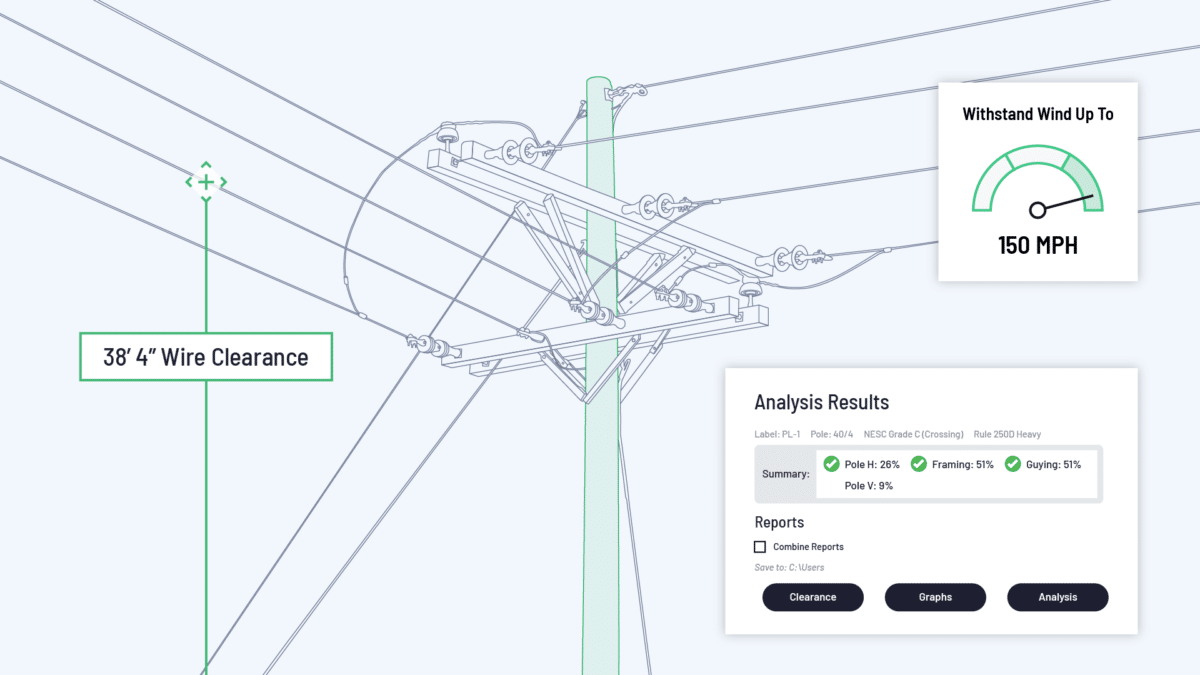Click the green crosshair target marker
1200x675 pixels.
point(206,182)
